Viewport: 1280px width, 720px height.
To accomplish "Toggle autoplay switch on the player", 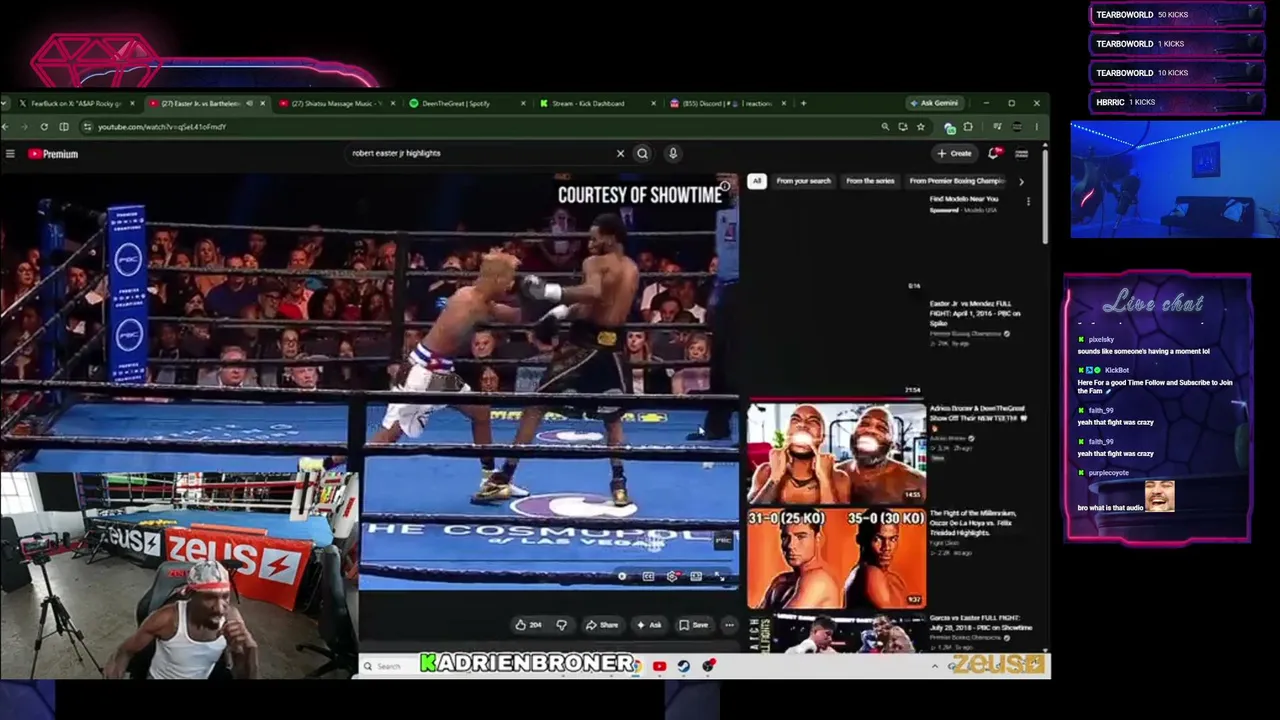I will [622, 577].
